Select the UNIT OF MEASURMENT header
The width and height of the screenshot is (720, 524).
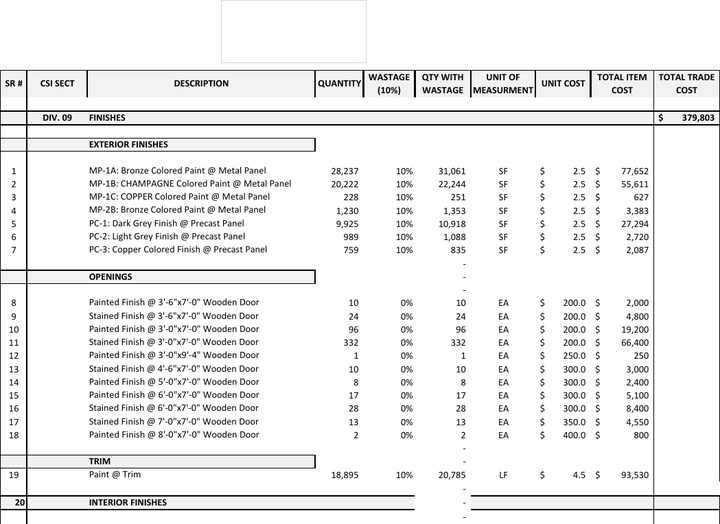point(503,84)
